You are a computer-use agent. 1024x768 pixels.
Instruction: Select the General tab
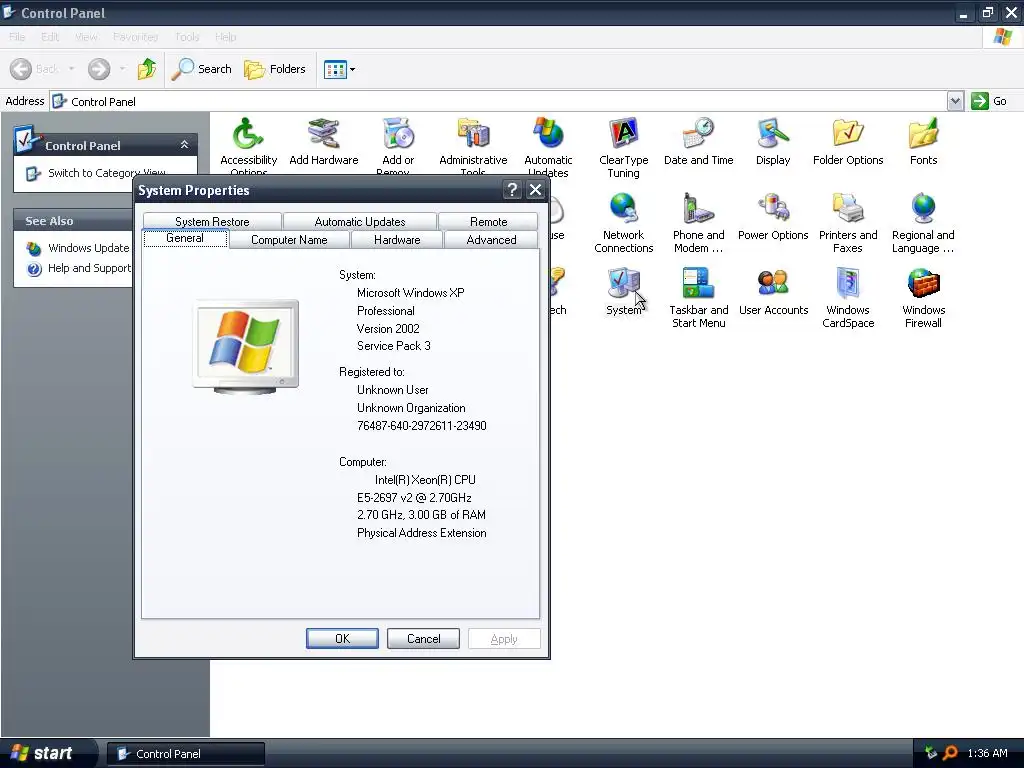tap(185, 238)
